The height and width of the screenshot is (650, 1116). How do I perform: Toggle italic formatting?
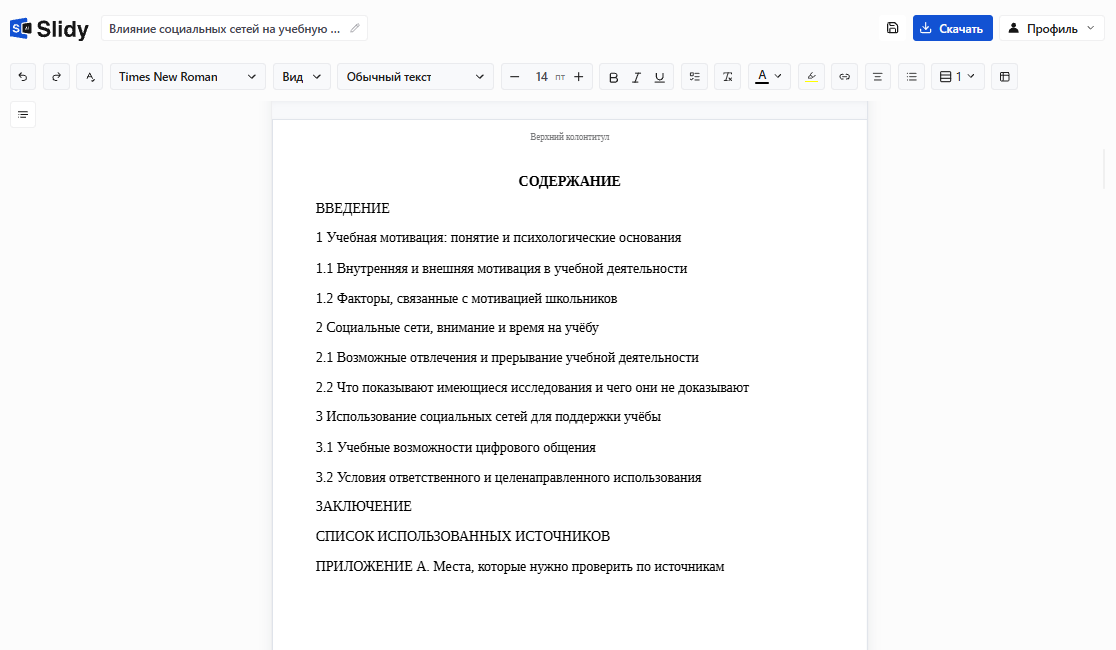(636, 77)
